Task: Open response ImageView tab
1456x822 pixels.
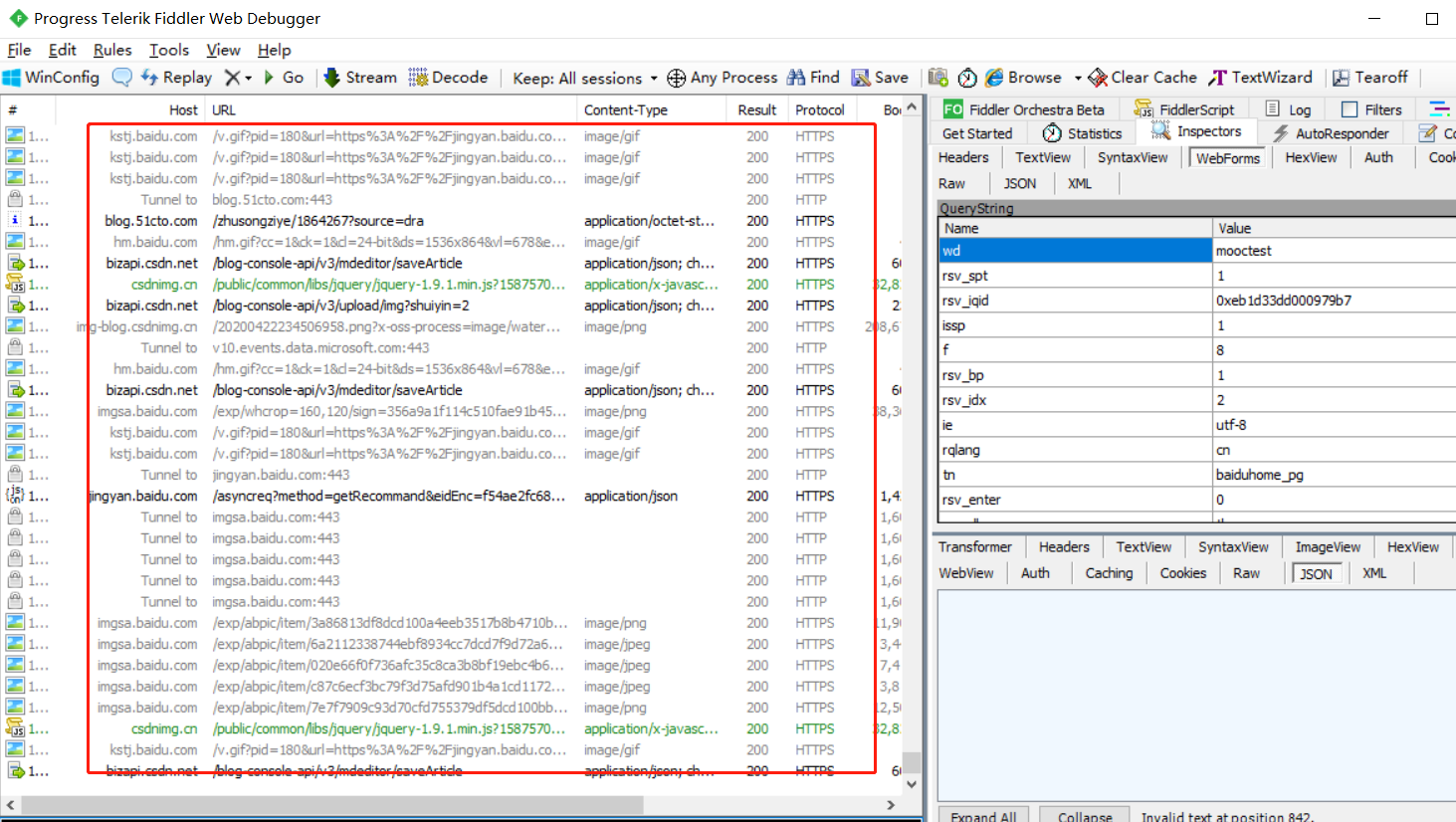Action: point(1328,547)
